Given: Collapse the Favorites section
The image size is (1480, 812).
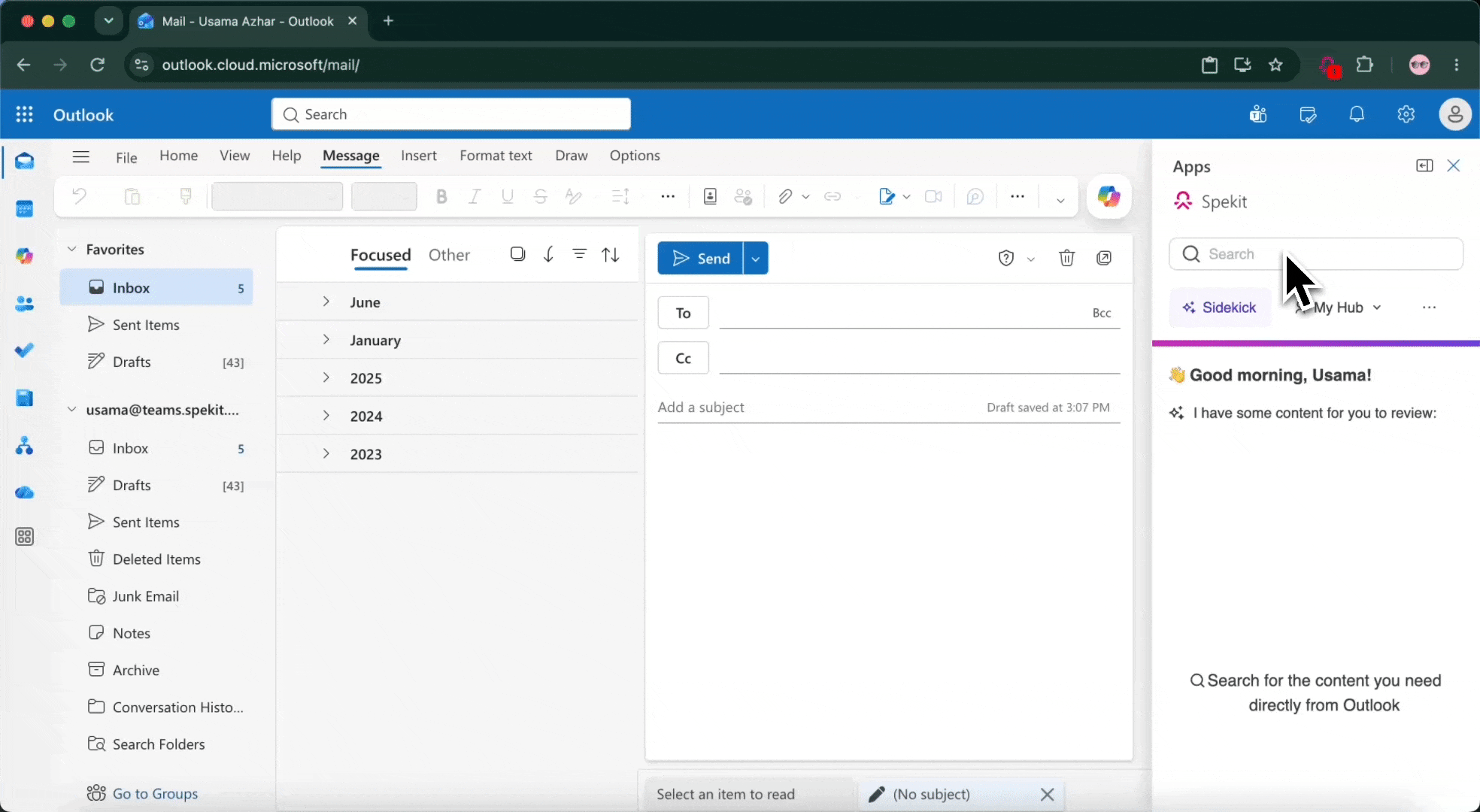Looking at the screenshot, I should [x=71, y=249].
